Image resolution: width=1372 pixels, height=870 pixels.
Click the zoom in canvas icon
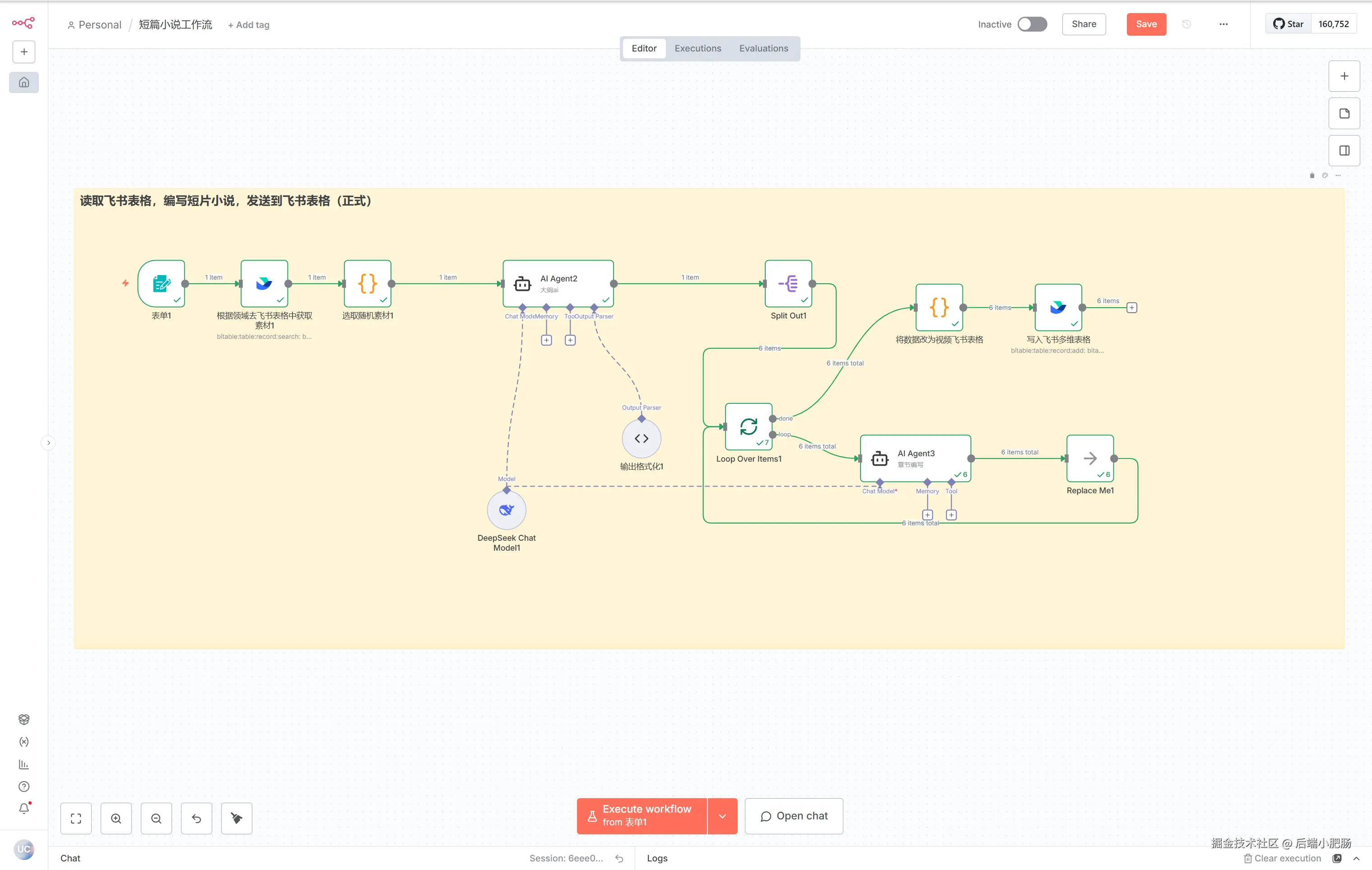coord(116,818)
